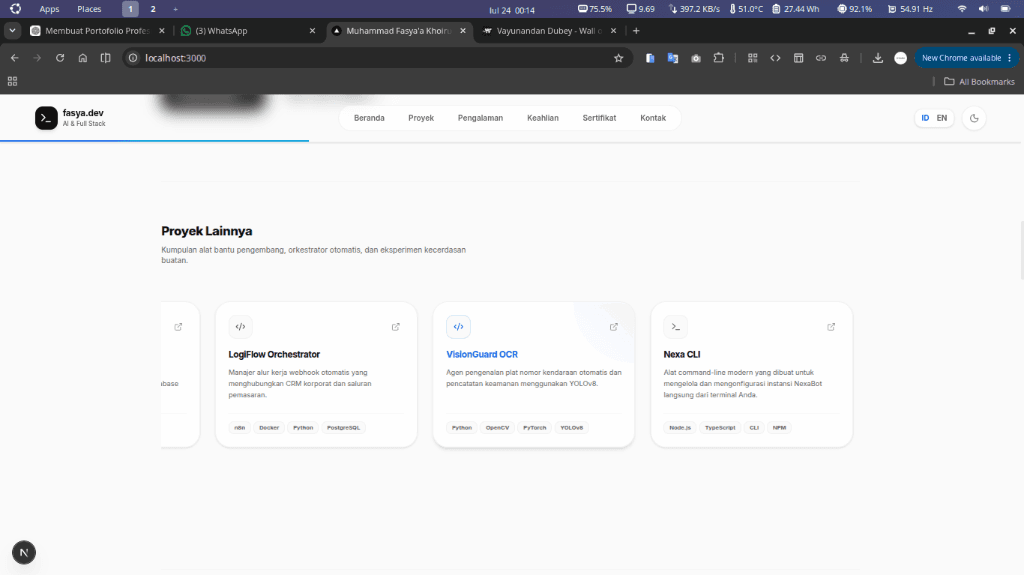
Task: Open the Chrome extensions puzzle icon
Action: point(718,58)
